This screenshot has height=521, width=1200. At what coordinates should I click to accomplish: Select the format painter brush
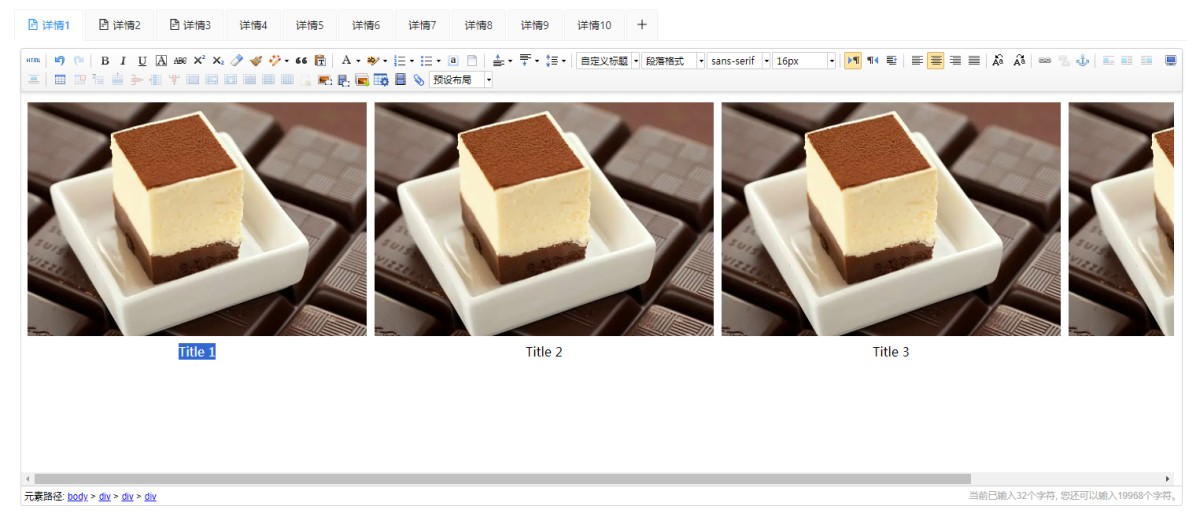coord(256,61)
